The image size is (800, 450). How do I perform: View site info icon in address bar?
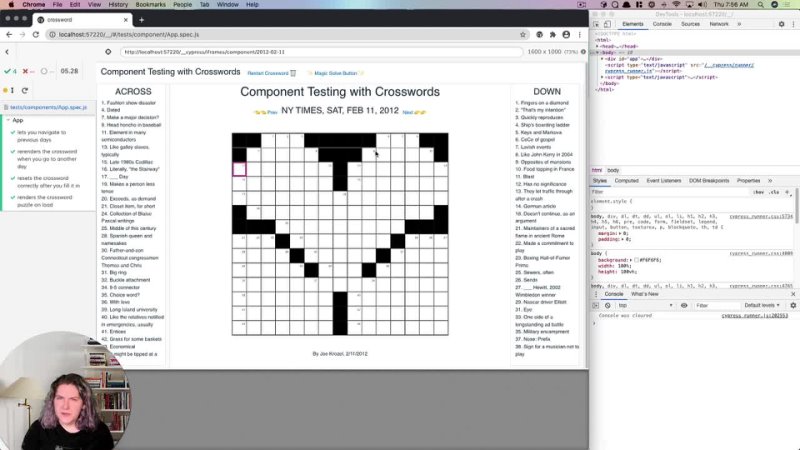tap(52, 35)
